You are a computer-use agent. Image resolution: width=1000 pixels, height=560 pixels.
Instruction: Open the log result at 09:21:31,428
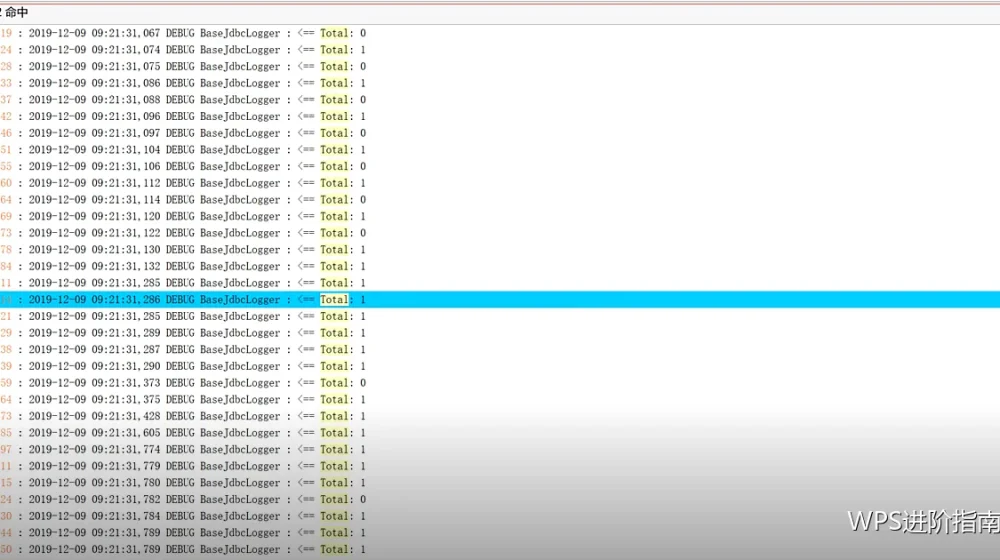[x=500, y=416]
